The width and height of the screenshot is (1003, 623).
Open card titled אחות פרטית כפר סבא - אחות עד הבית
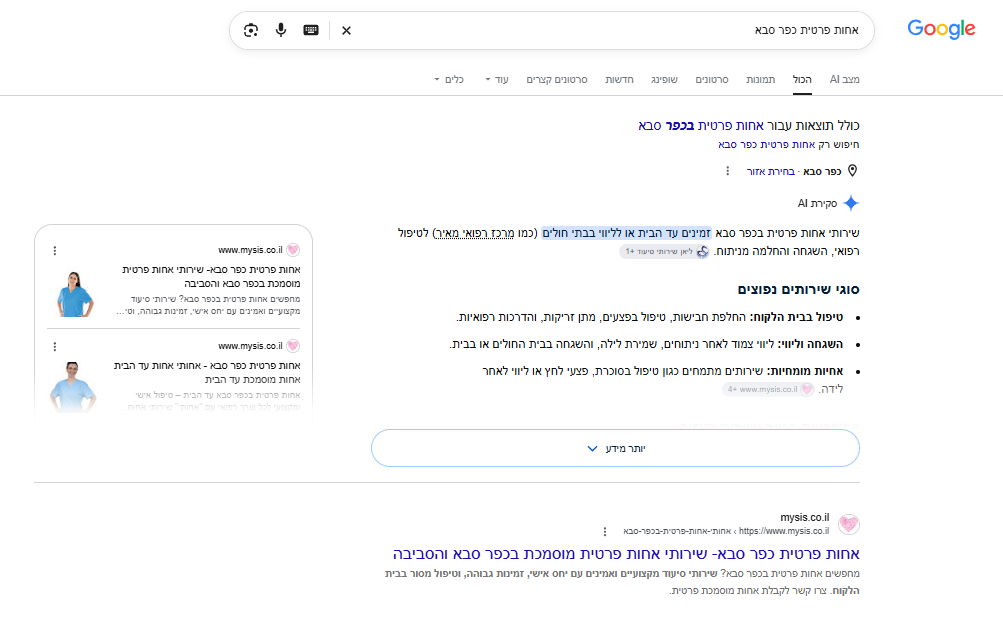pyautogui.click(x=207, y=372)
